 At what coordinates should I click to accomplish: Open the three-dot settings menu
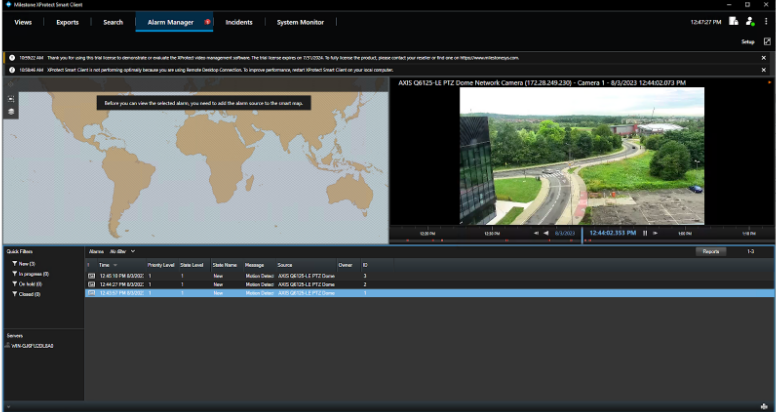[x=766, y=21]
